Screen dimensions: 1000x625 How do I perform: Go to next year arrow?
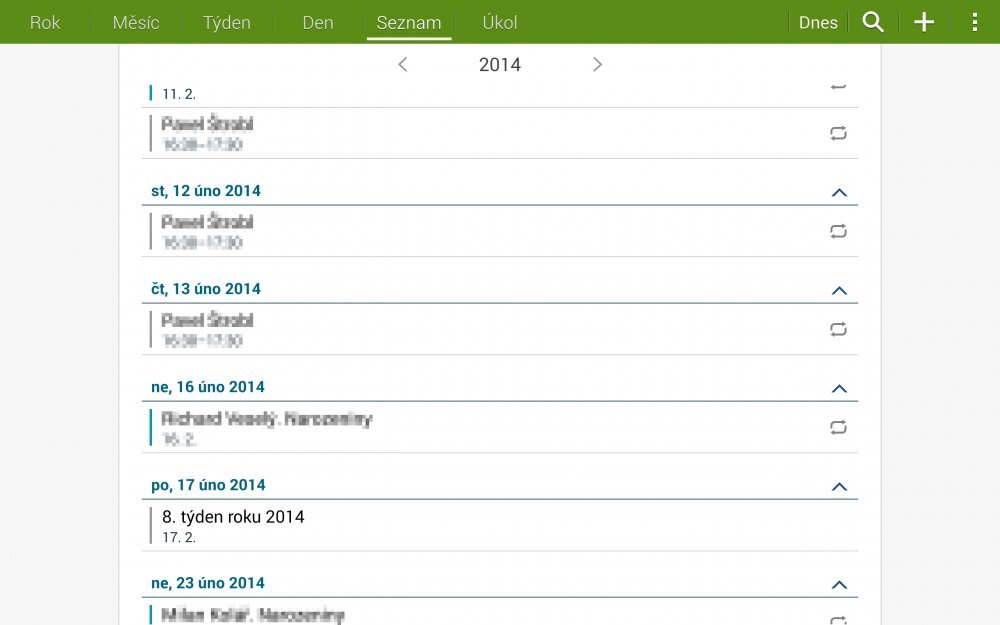point(597,65)
